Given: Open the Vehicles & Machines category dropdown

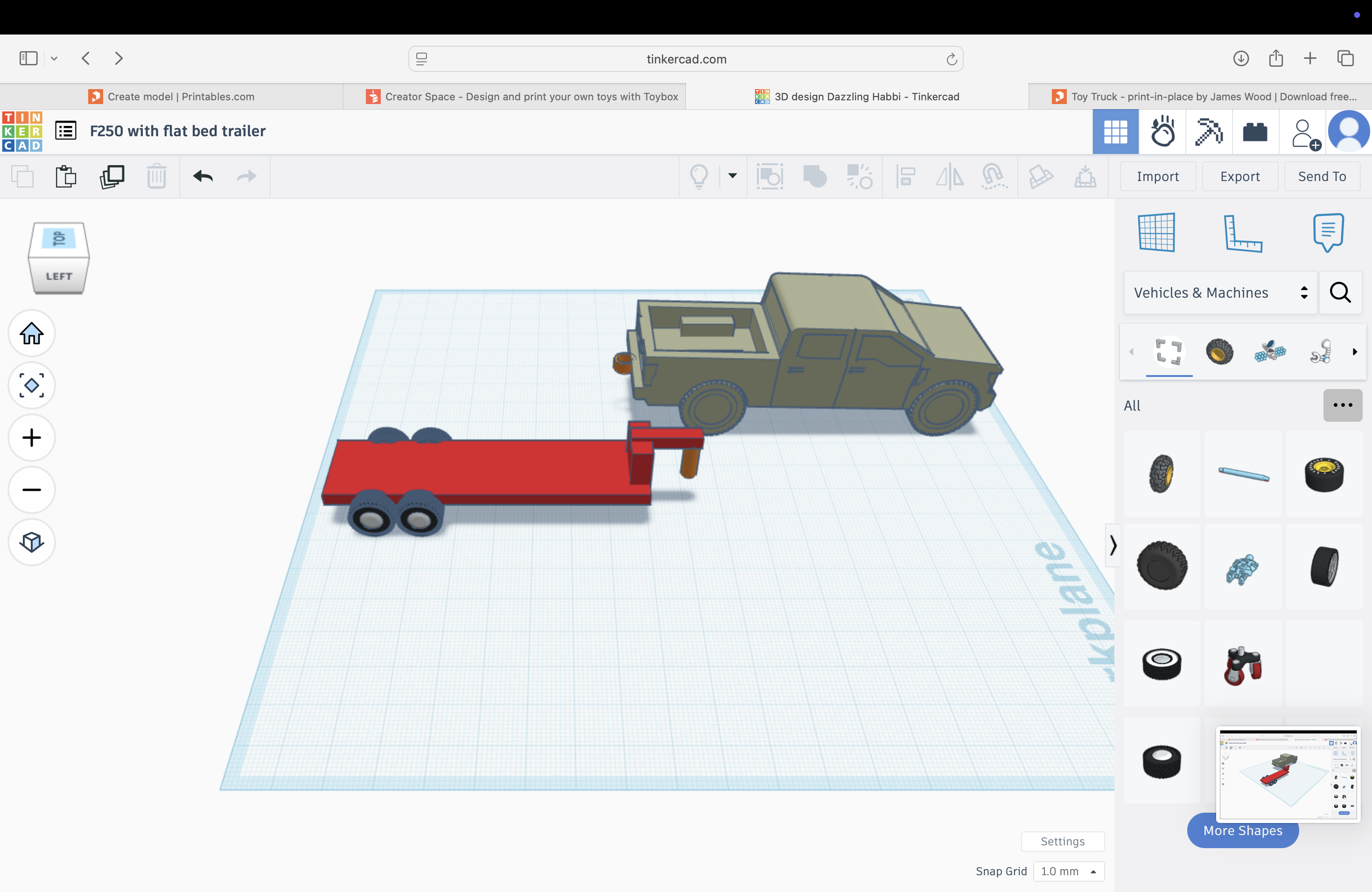Looking at the screenshot, I should click(x=1220, y=293).
